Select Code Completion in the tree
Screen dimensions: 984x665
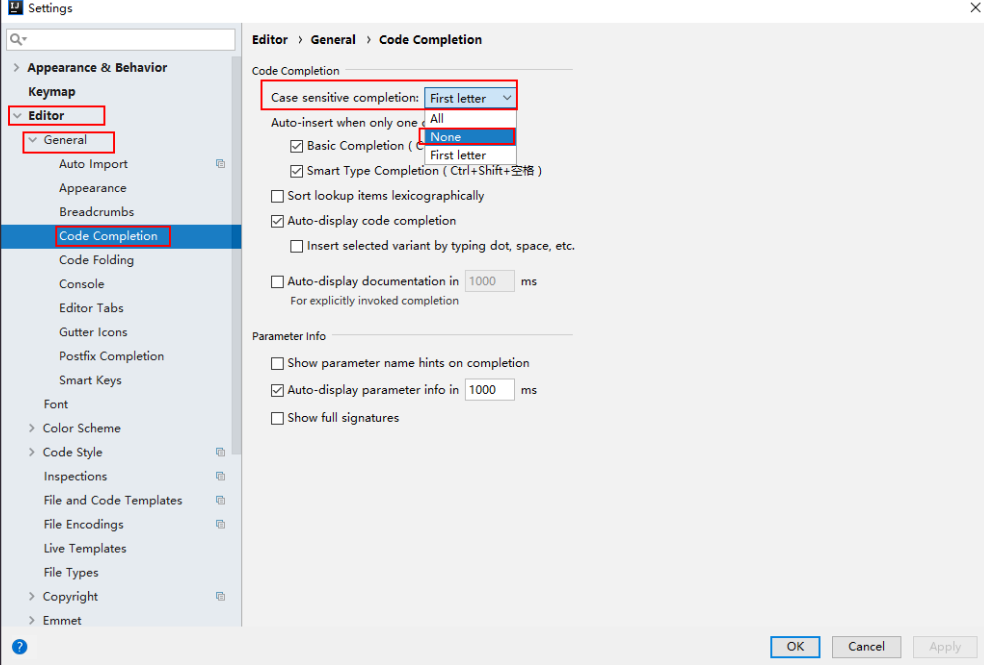coord(108,236)
